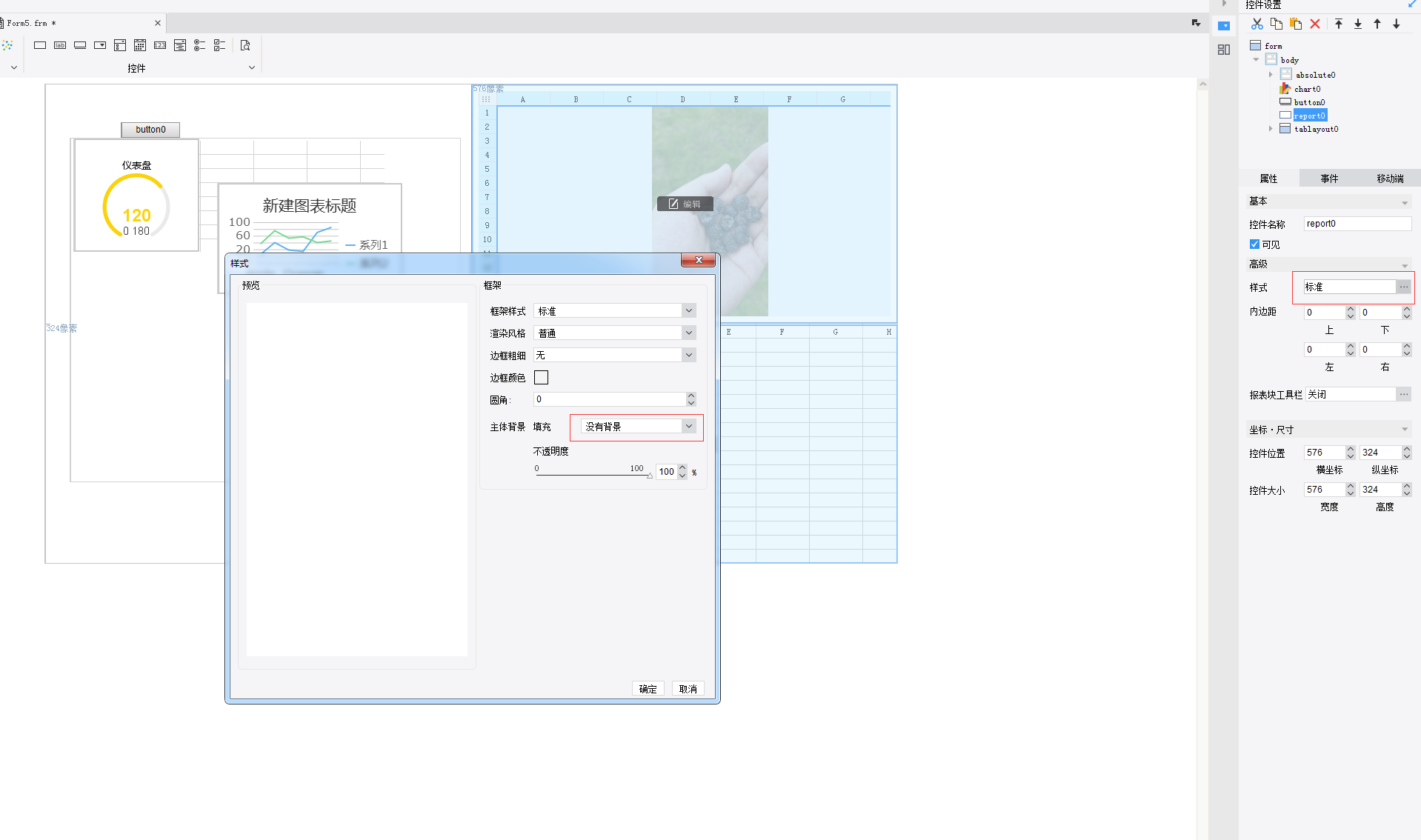1421x840 pixels.
Task: Select the dropdown box widget icon
Action: (x=100, y=45)
